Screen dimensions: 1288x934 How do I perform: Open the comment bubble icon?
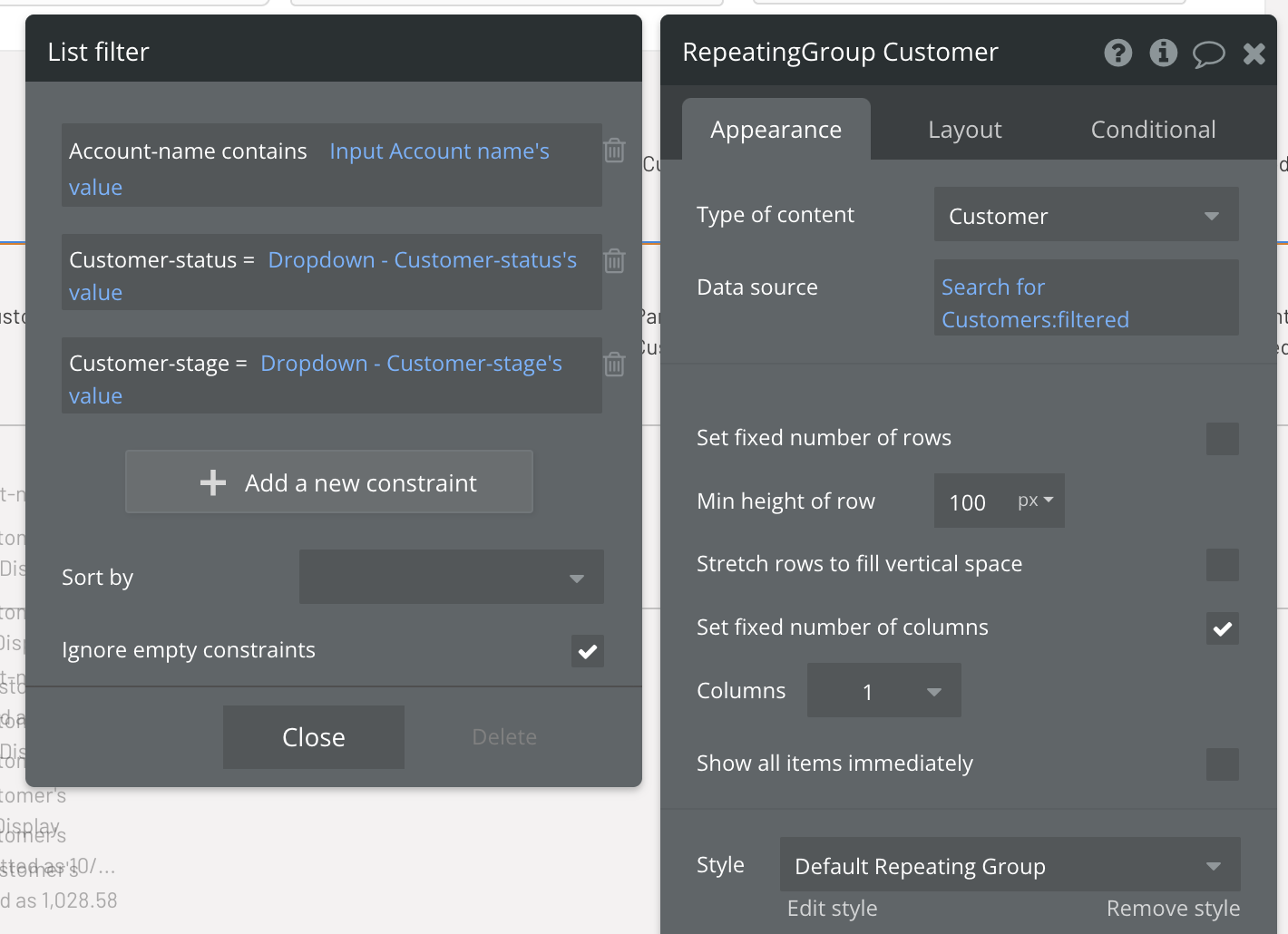(x=1208, y=54)
